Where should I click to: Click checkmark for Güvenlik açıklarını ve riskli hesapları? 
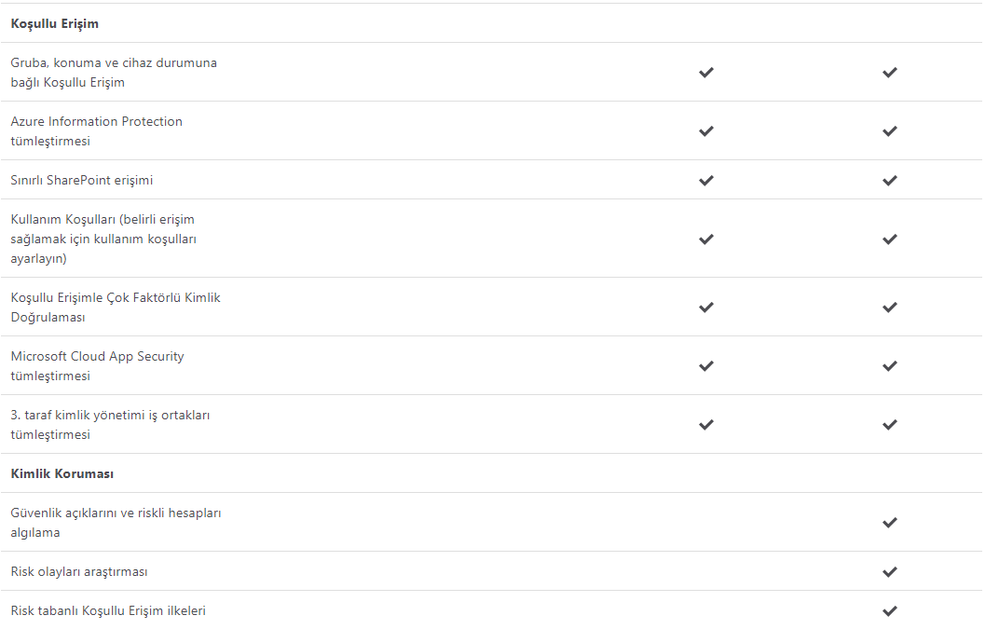890,522
